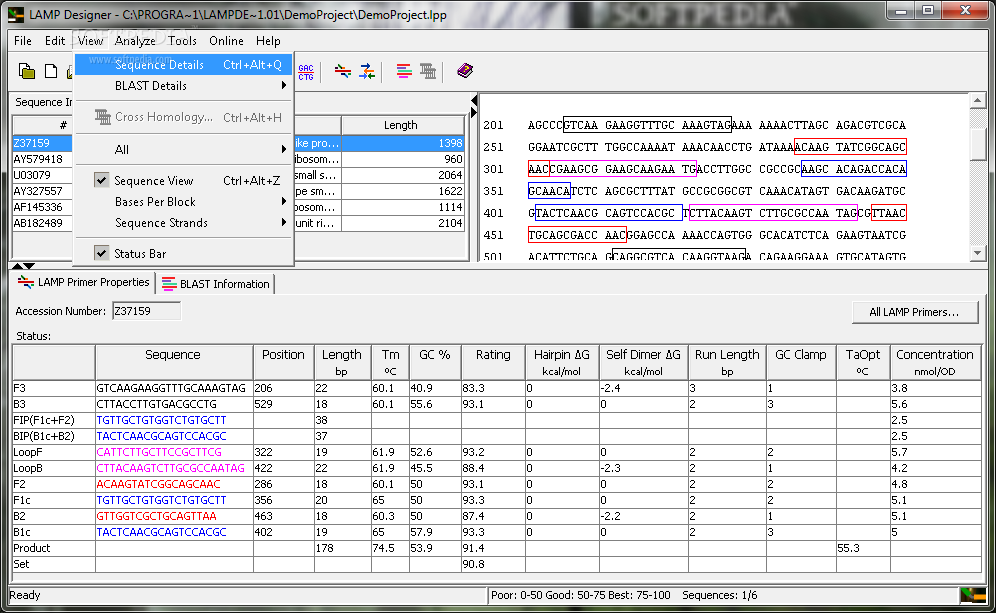This screenshot has width=996, height=613.
Task: Open the Tools menu
Action: point(182,41)
